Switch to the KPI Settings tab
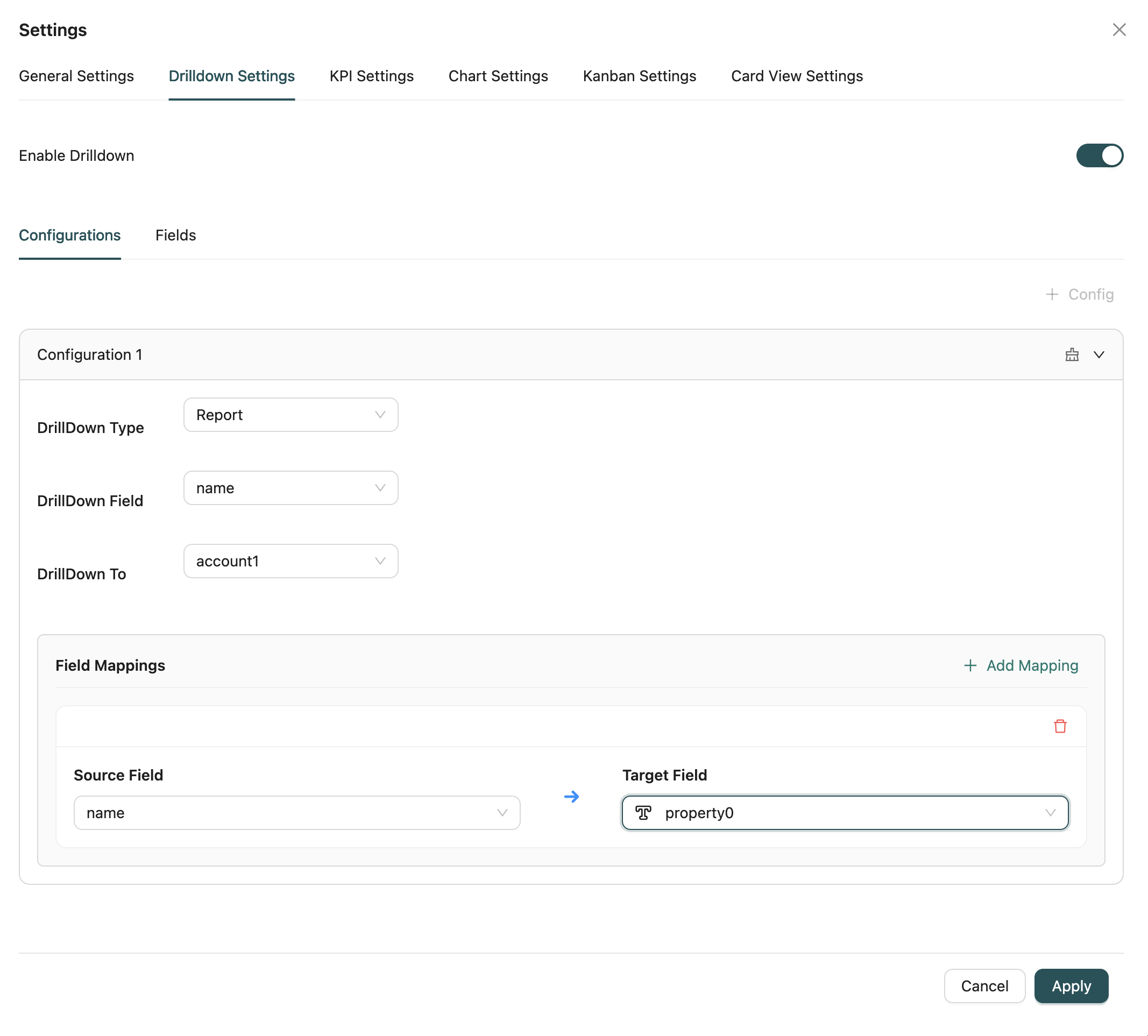Screen dimensions: 1148x1036 [371, 76]
